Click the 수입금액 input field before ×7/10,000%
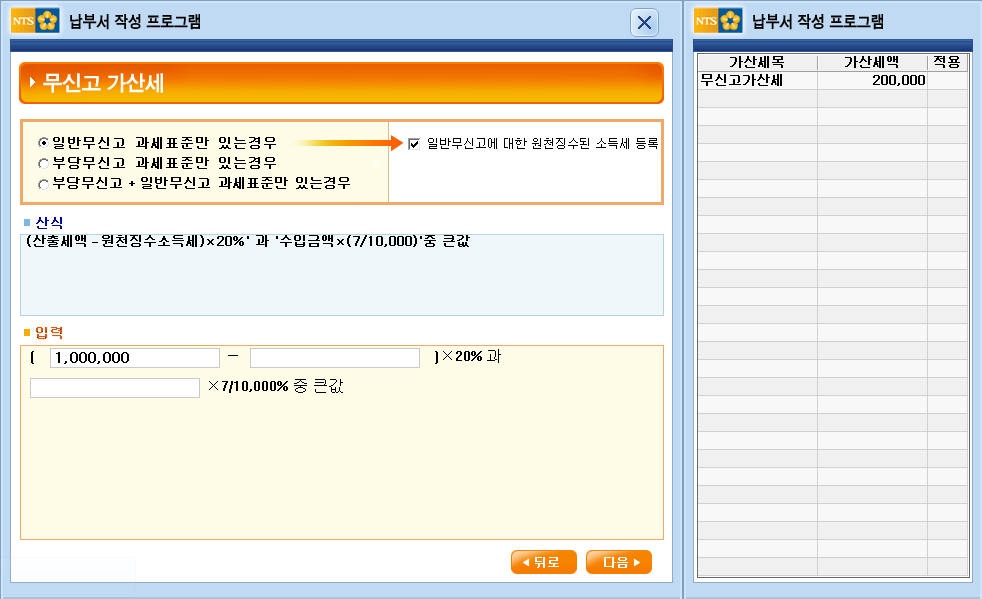Image resolution: width=982 pixels, height=599 pixels. 115,388
